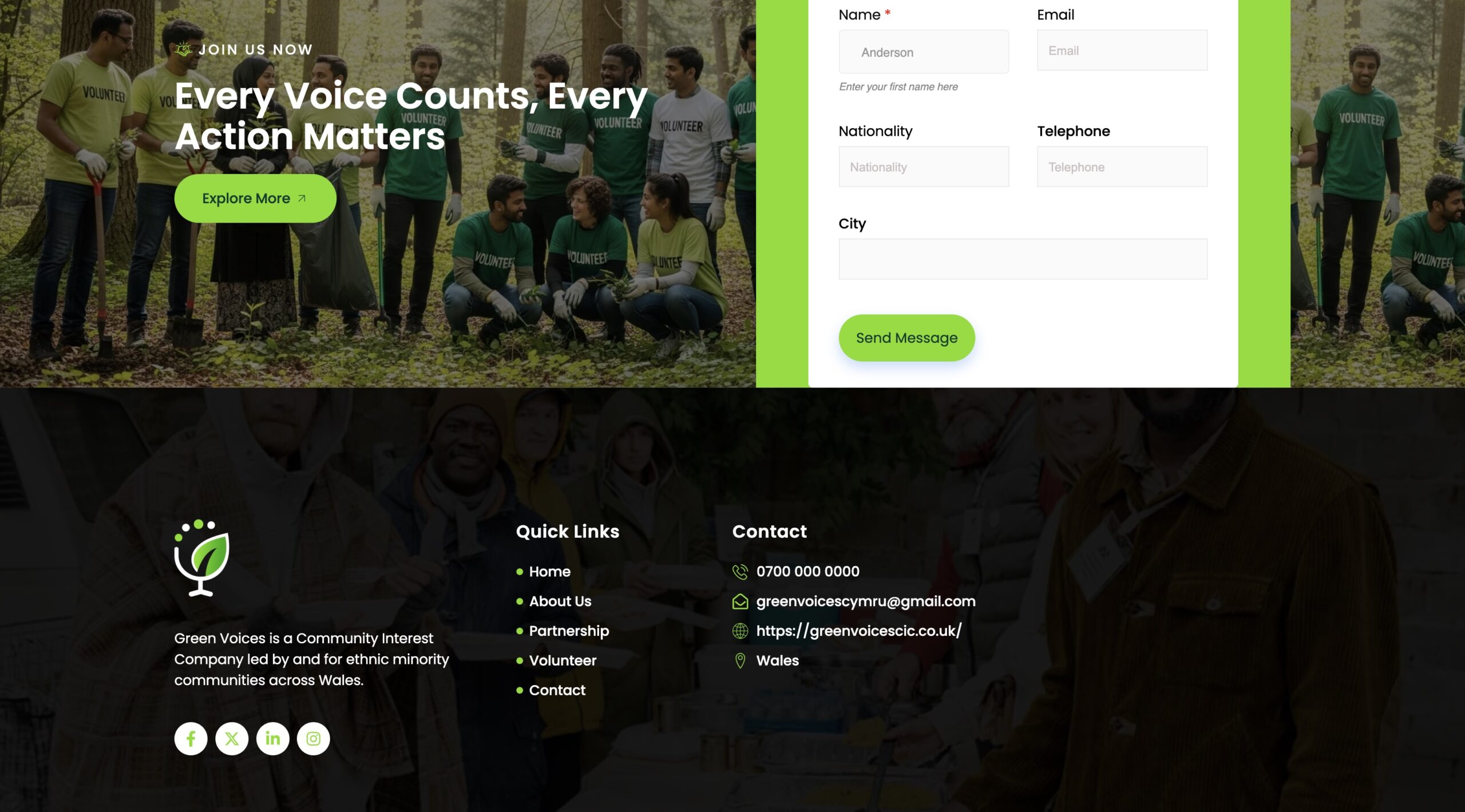This screenshot has height=812, width=1465.
Task: Go to the Partnership quick link
Action: point(569,631)
